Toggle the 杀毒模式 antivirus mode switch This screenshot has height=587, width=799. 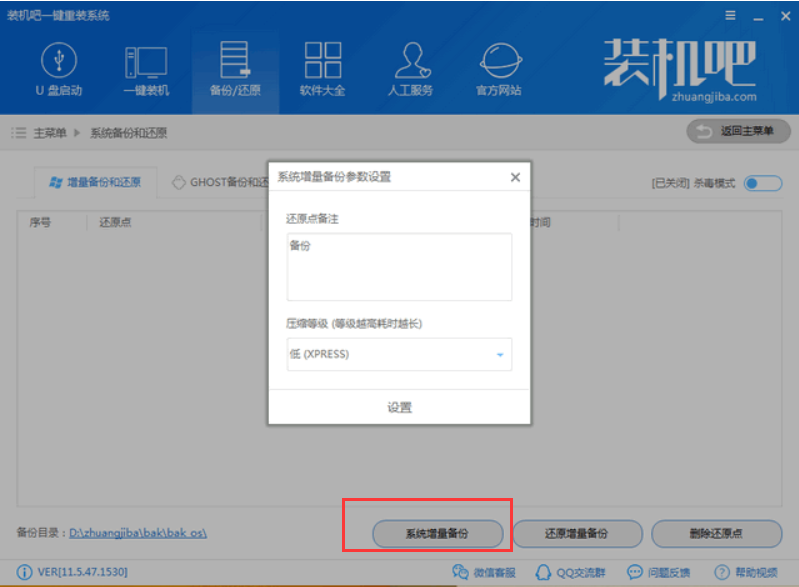(762, 183)
